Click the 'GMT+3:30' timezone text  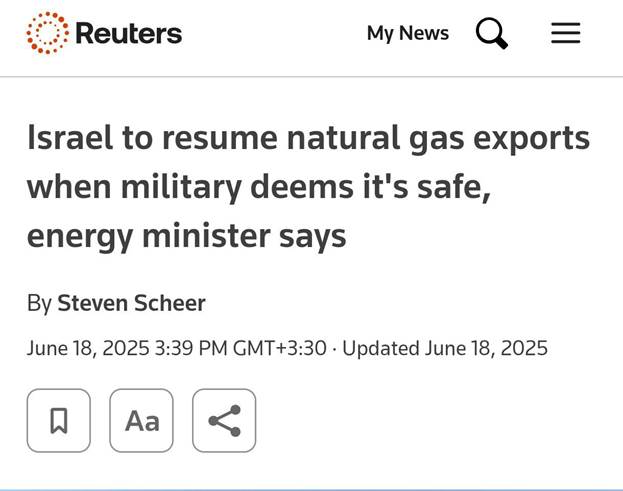click(x=279, y=349)
